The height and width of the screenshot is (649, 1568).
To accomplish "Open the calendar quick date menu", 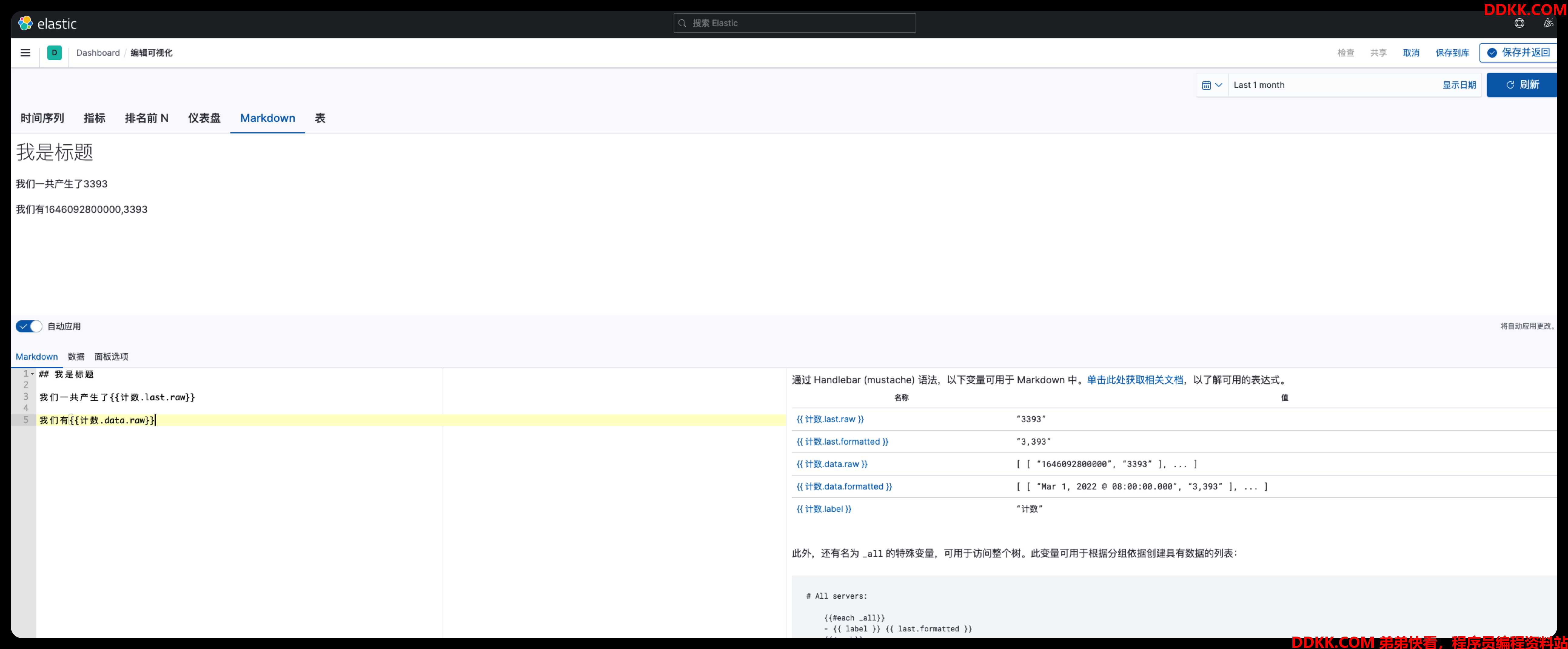I will point(1212,85).
